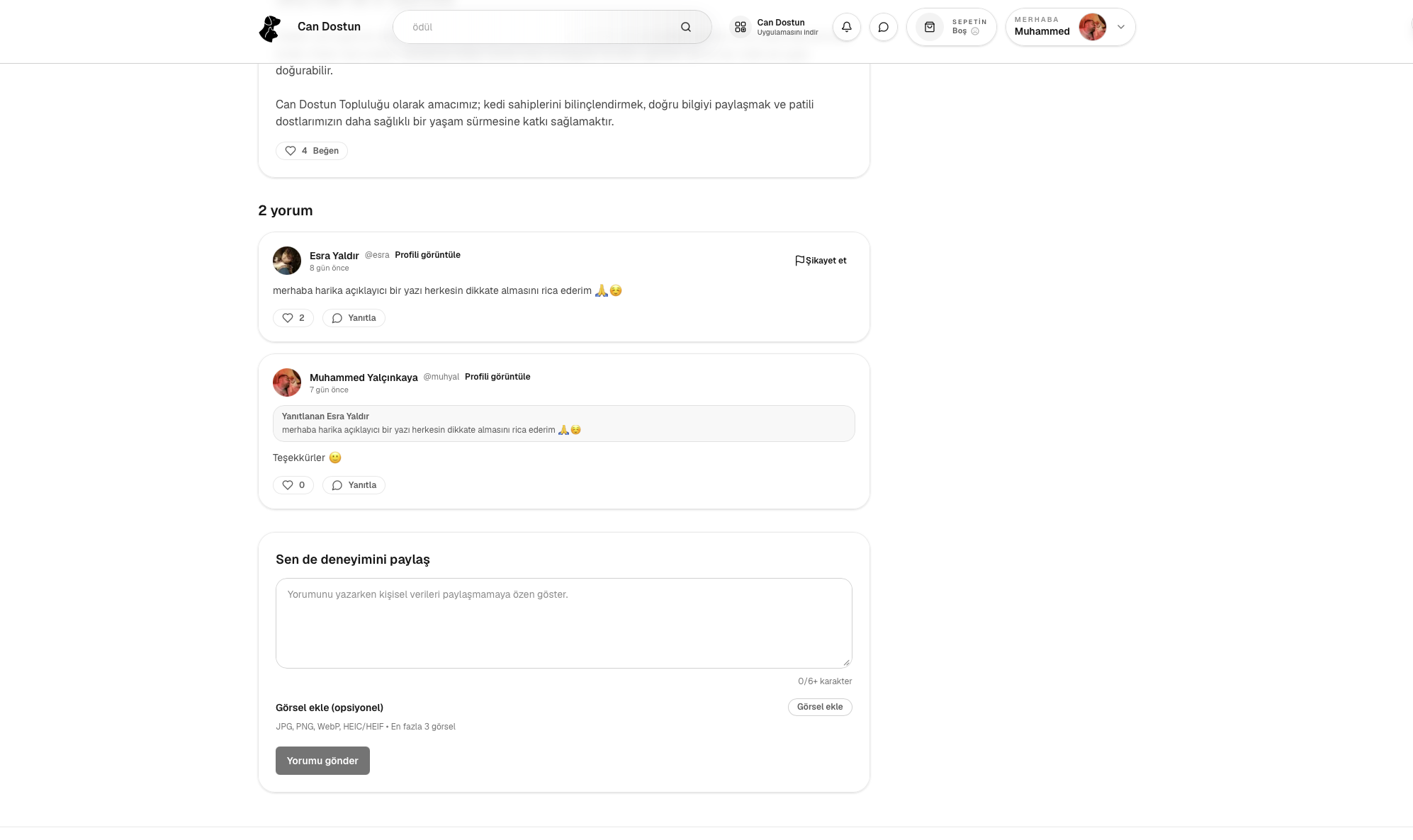Click the Görsel ekle button

click(820, 707)
